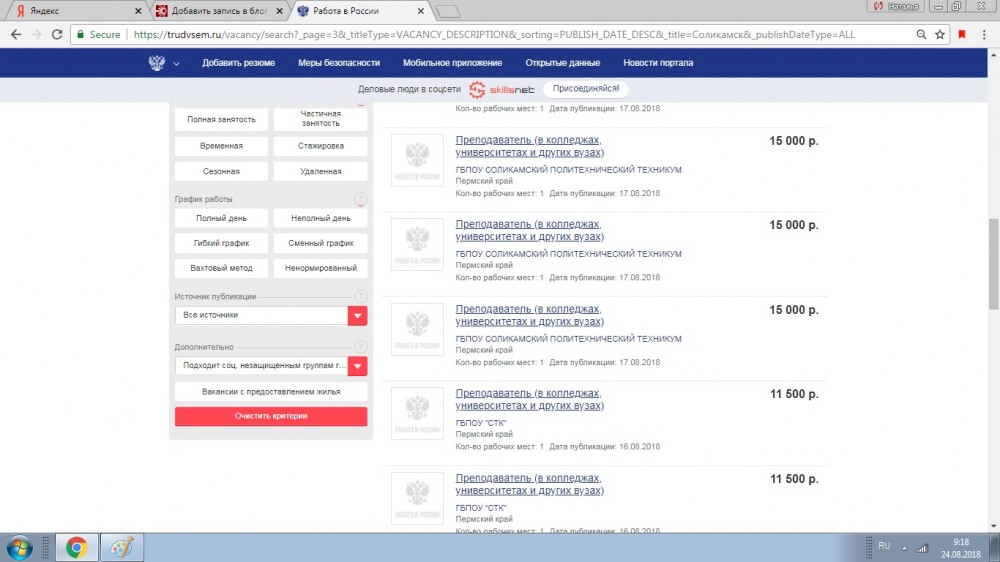Expand the Все источники dropdown

point(357,315)
